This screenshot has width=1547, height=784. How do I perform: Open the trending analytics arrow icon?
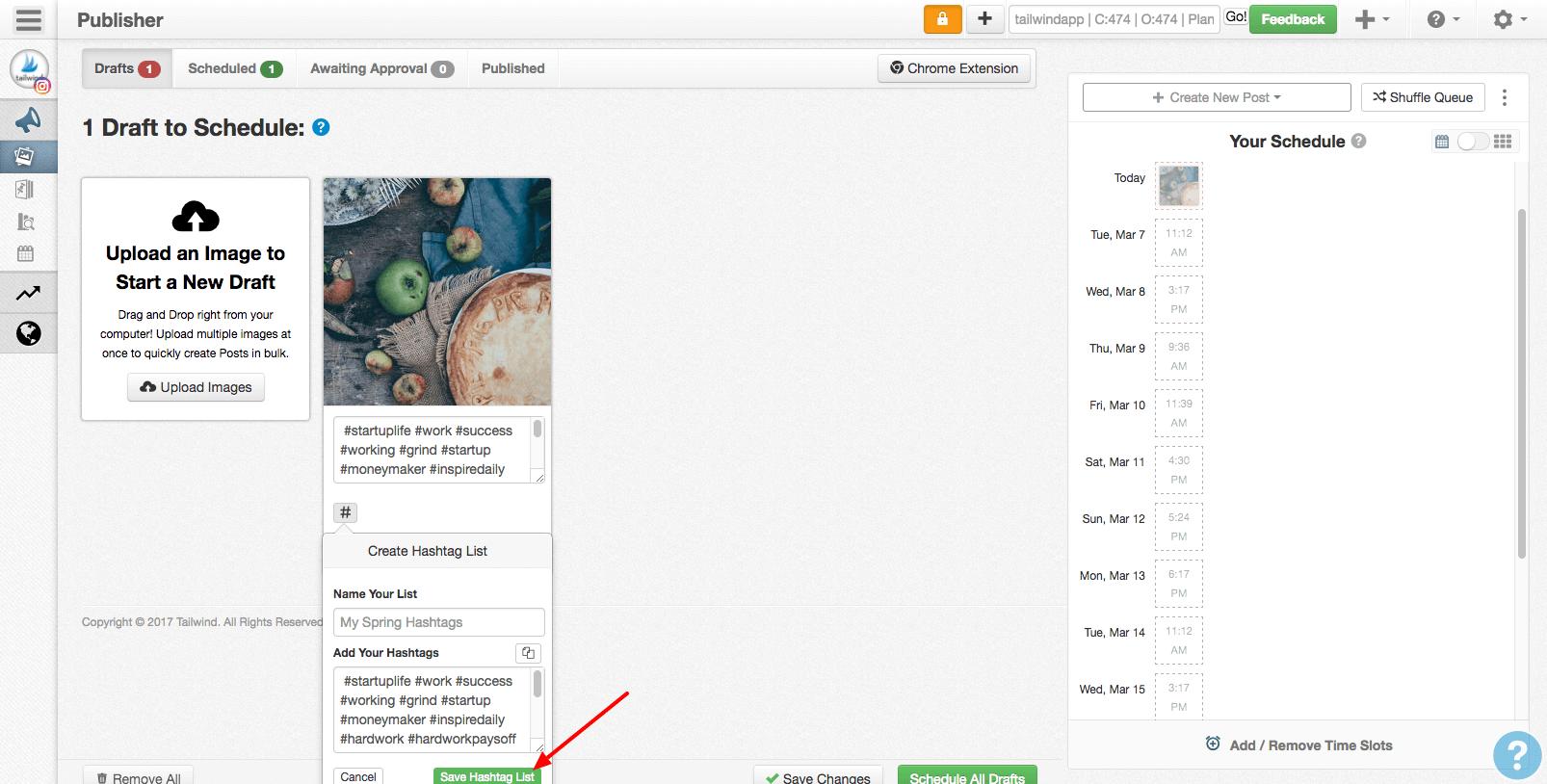28,294
